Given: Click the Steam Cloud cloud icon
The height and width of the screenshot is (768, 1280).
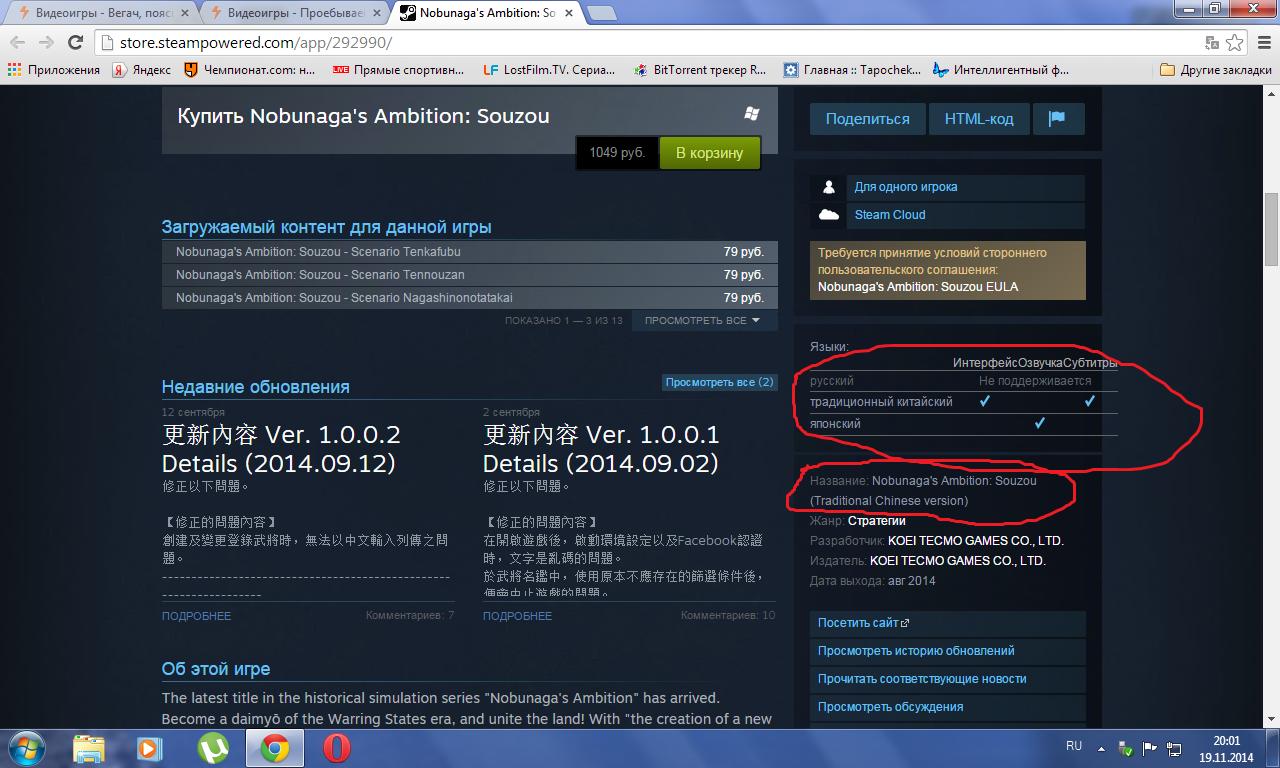Looking at the screenshot, I should coord(829,215).
